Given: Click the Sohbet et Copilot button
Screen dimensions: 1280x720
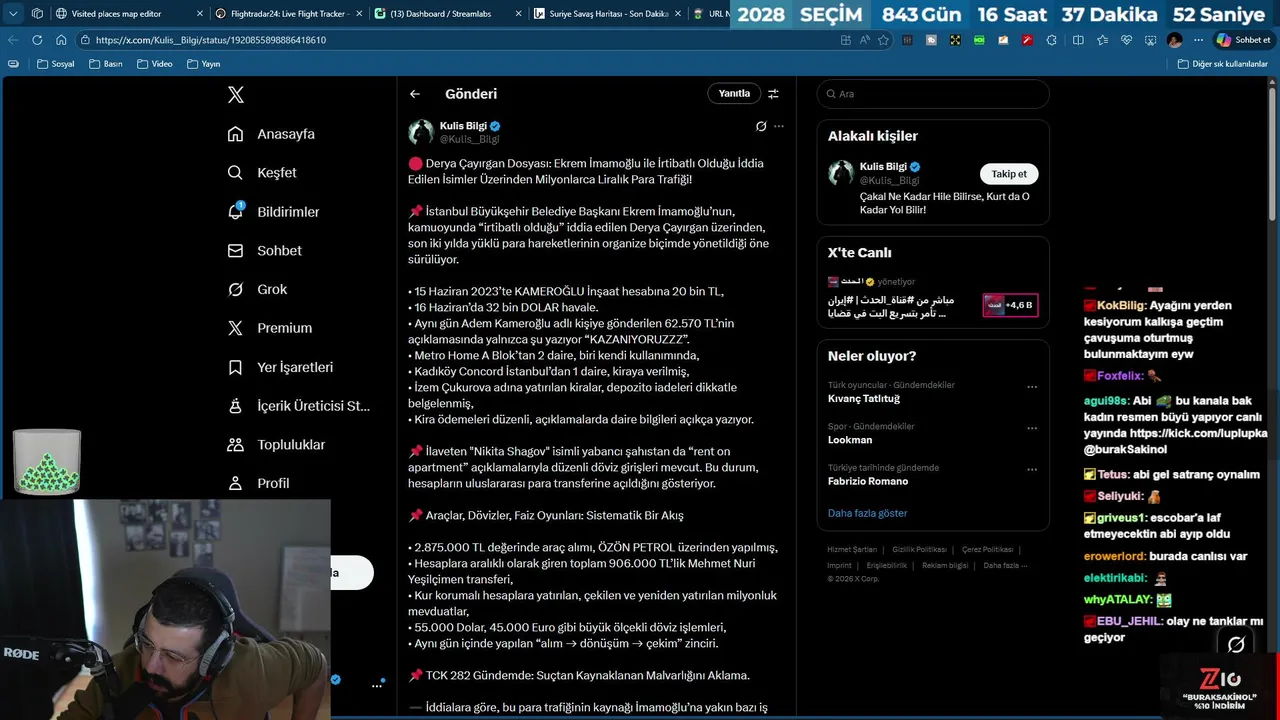Looking at the screenshot, I should (1243, 40).
